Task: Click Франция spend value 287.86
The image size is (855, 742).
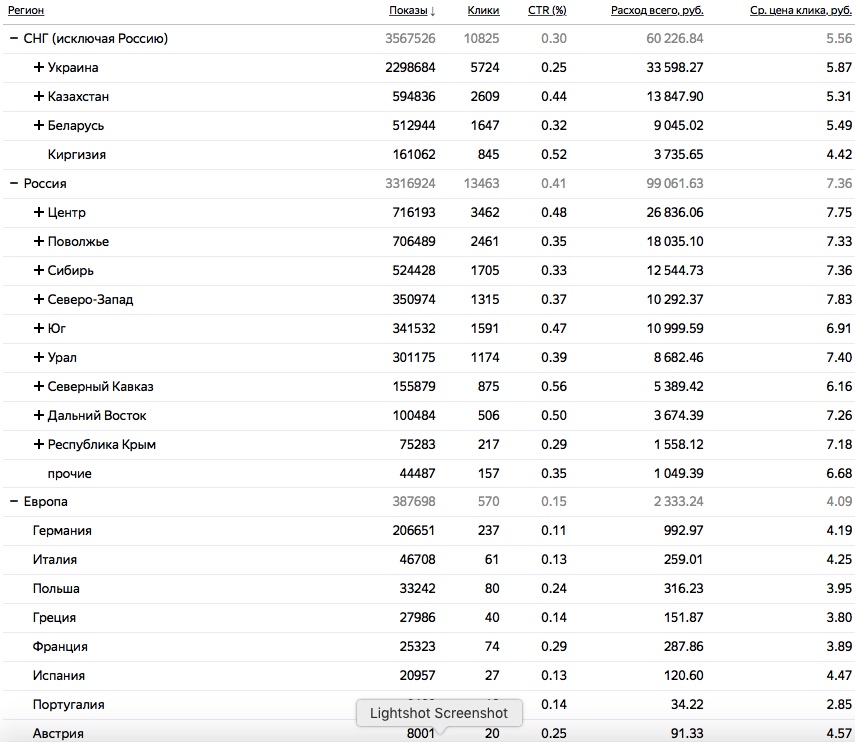Action: [684, 647]
